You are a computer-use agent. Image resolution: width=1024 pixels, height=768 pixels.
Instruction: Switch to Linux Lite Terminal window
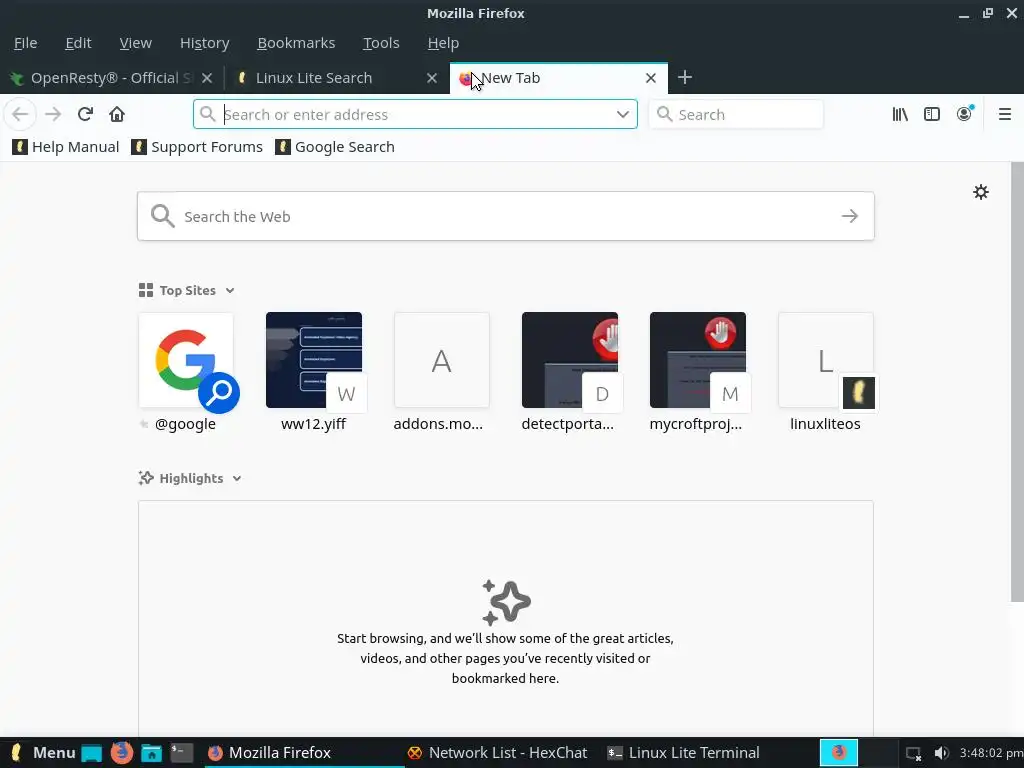coord(684,753)
